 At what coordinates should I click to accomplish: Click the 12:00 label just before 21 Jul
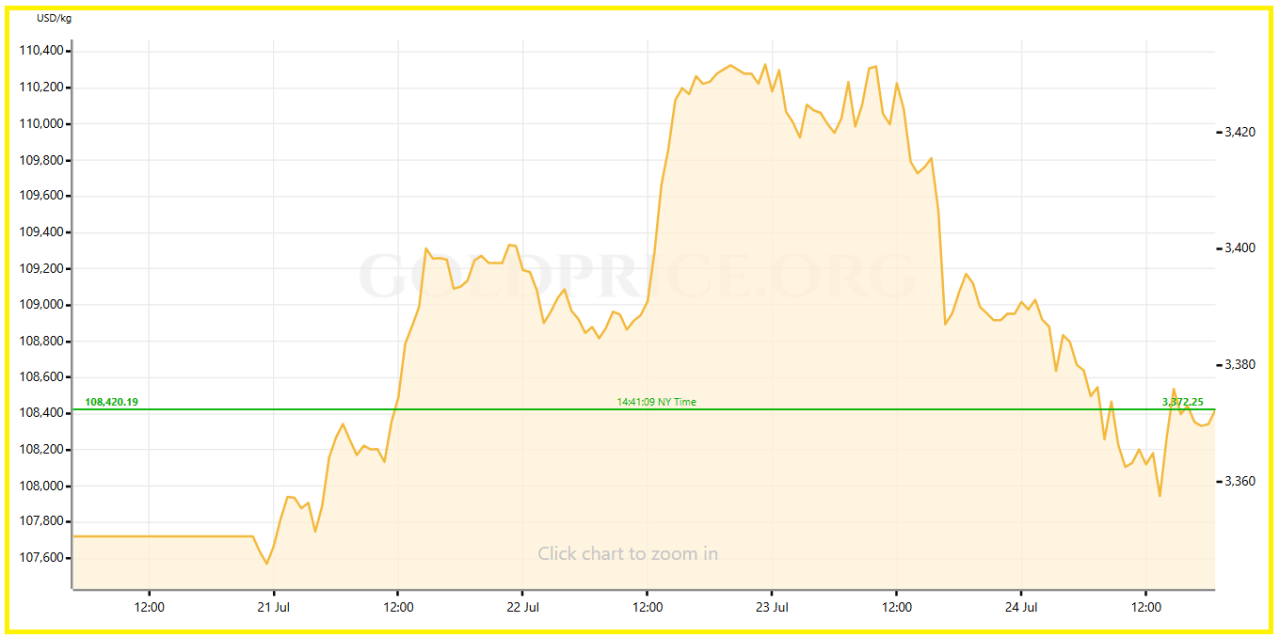[149, 607]
